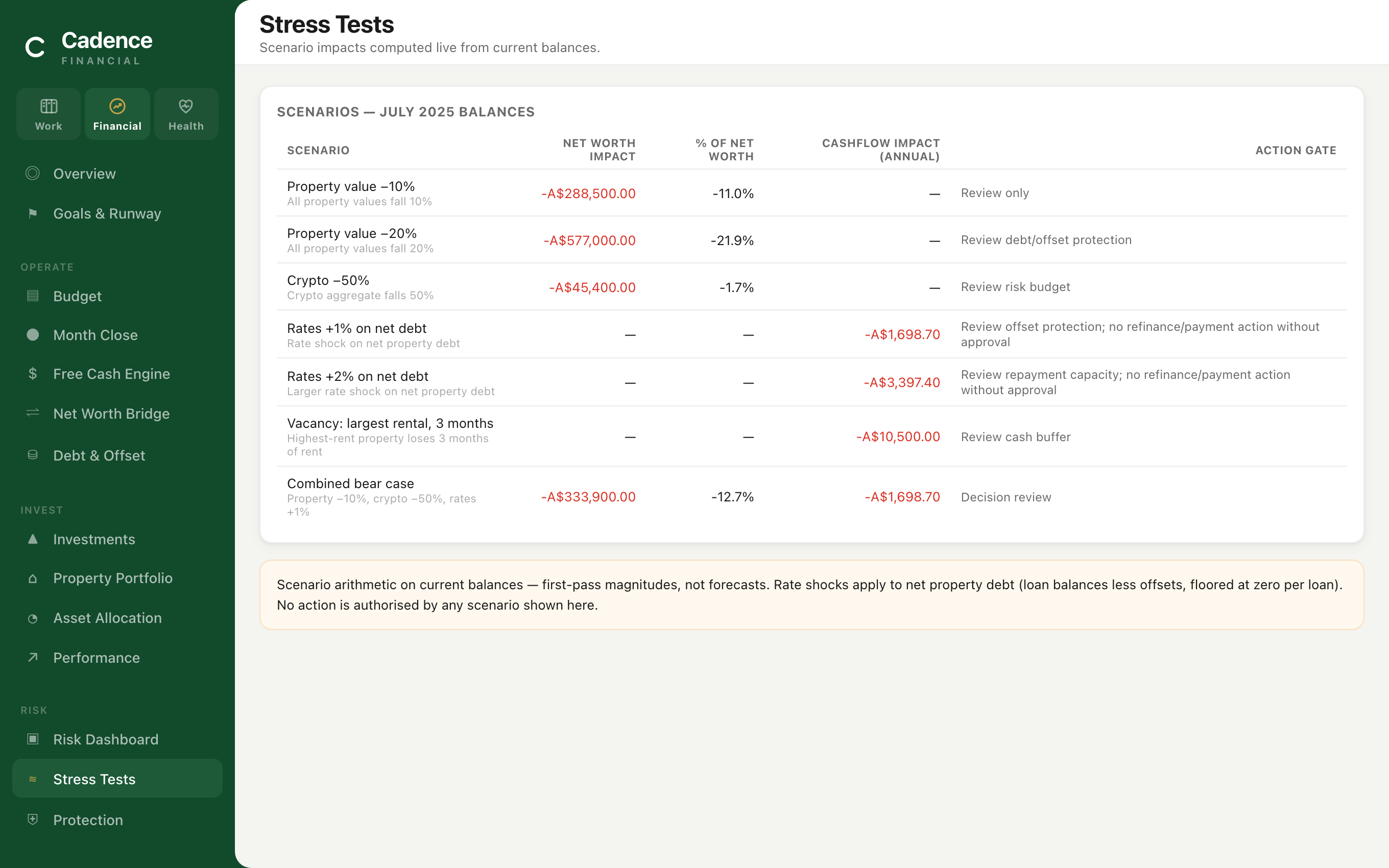Click the Stress Tests wave icon
This screenshot has height=868, width=1389.
coord(33,779)
